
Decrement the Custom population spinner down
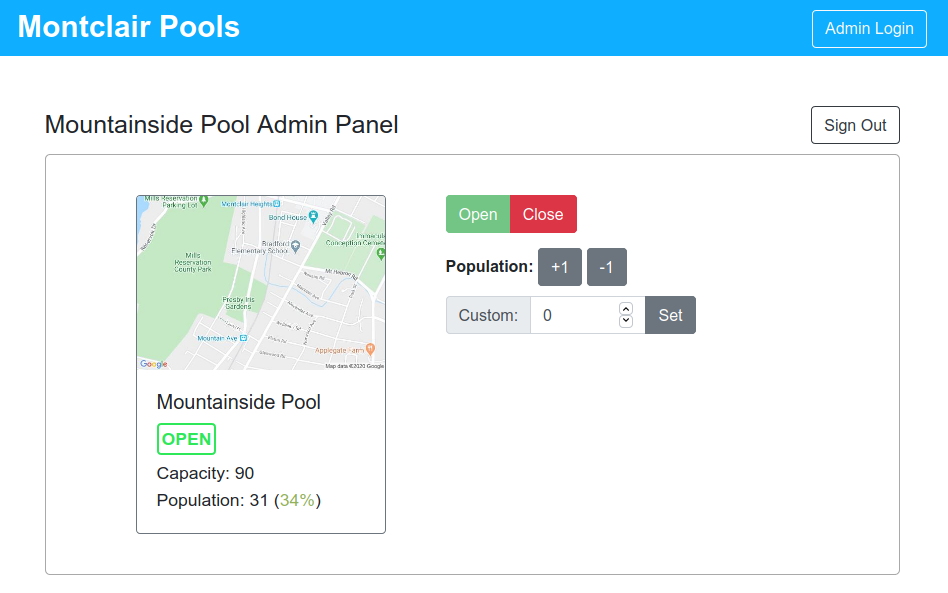pyautogui.click(x=626, y=321)
